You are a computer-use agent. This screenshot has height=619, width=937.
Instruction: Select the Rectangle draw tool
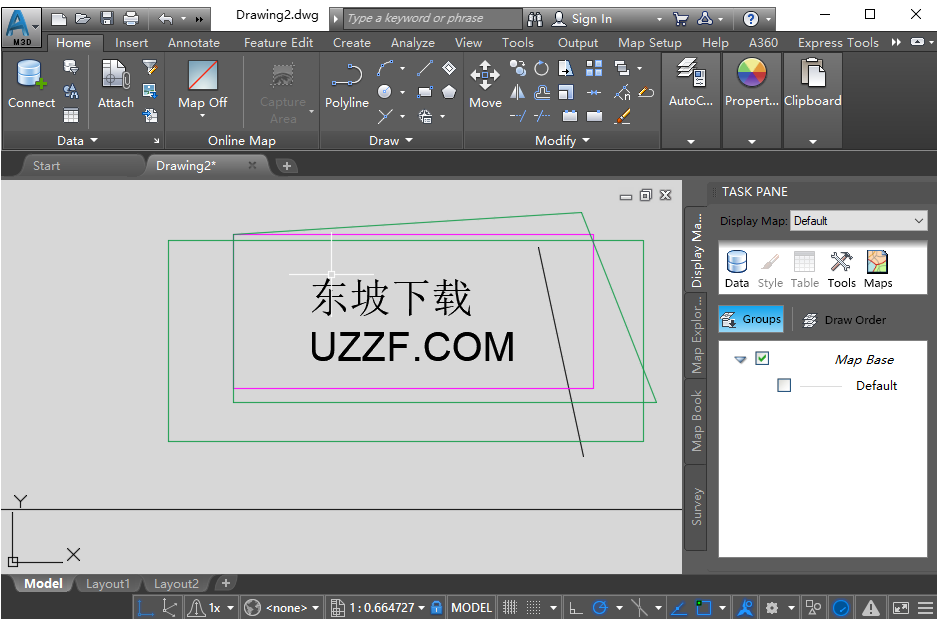[425, 92]
